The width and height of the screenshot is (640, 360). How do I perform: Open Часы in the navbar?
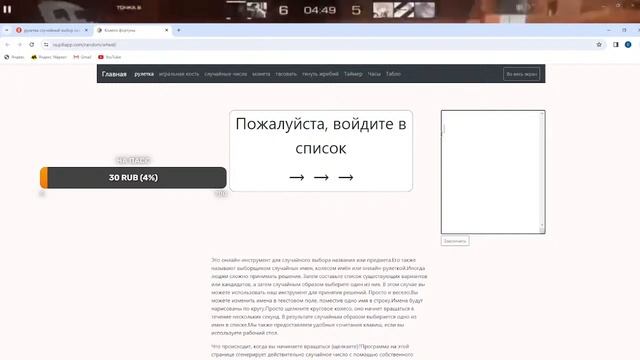(x=374, y=74)
